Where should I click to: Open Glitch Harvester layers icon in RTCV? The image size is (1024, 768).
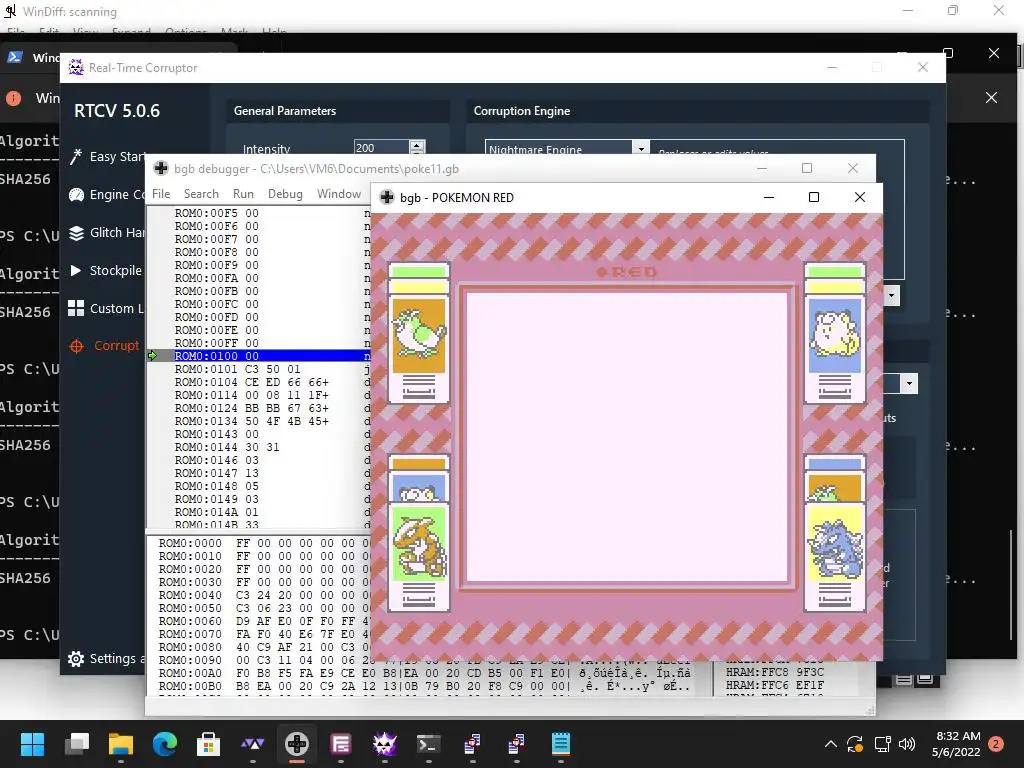tap(76, 232)
